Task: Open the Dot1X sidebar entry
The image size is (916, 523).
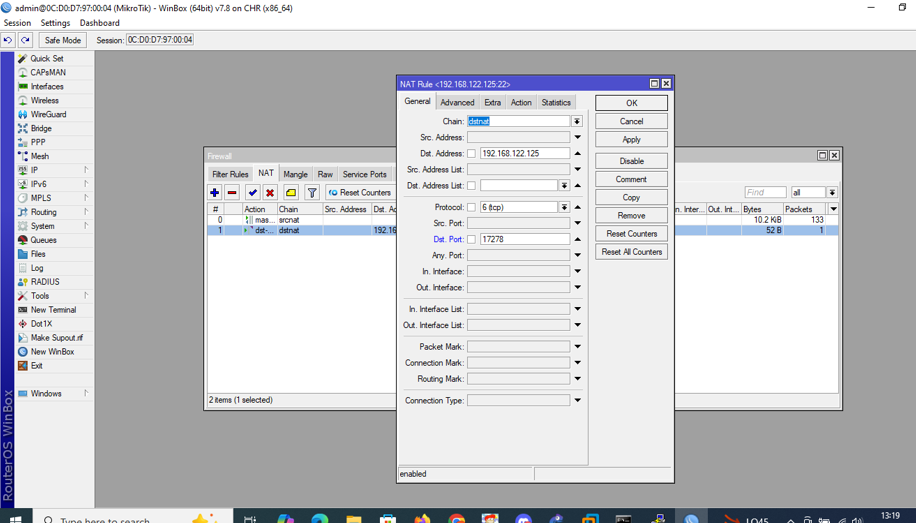Action: pos(41,324)
